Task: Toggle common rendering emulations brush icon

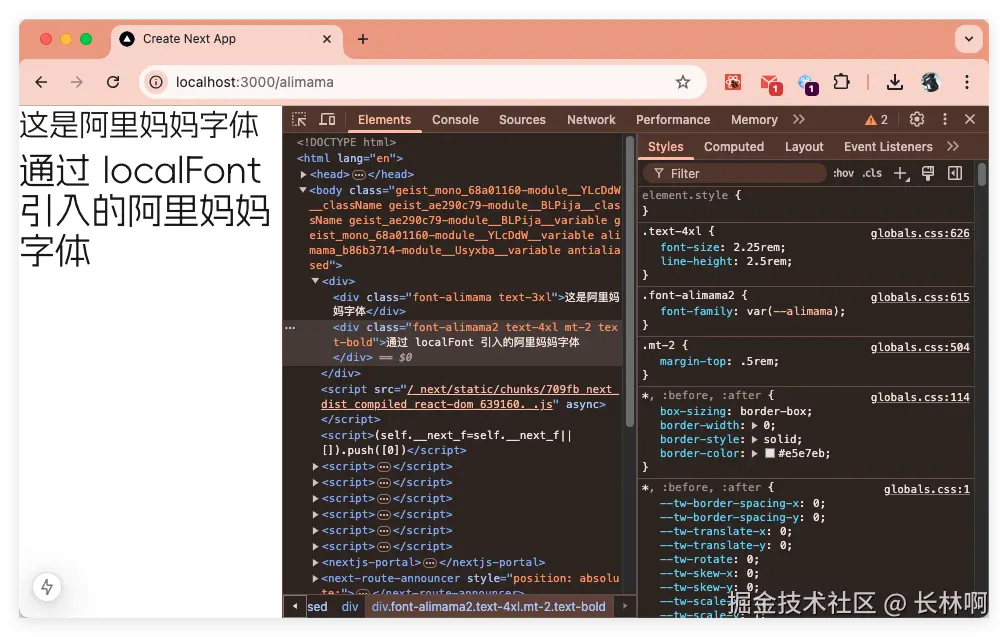Action: (x=928, y=174)
